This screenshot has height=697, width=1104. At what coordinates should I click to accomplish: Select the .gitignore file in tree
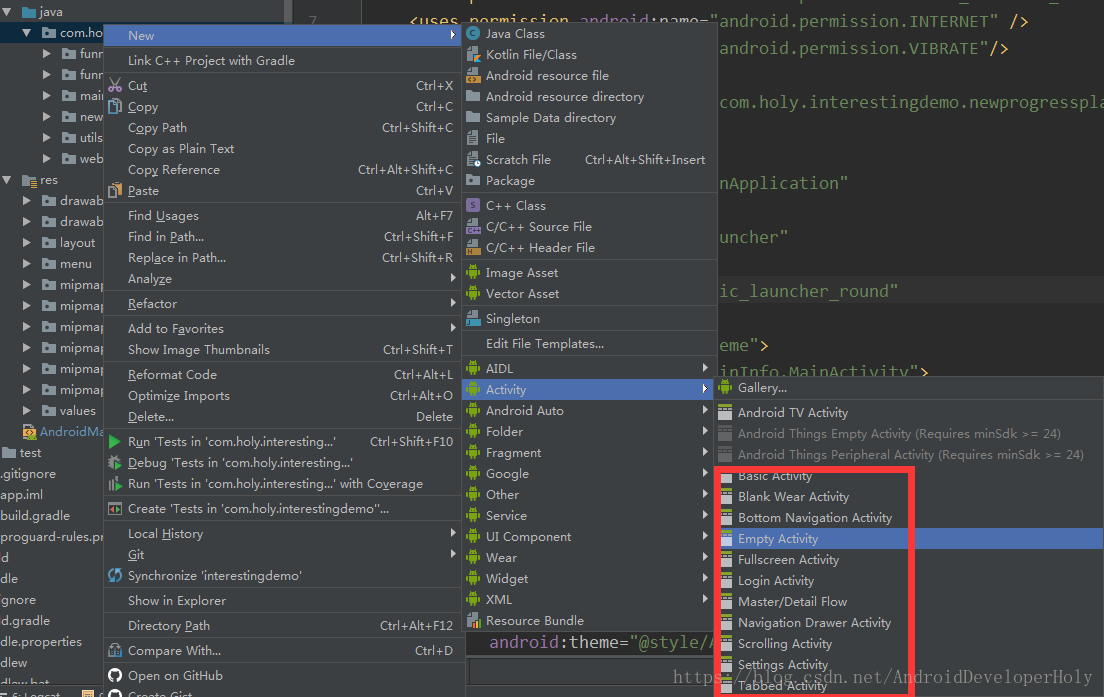tap(28, 474)
